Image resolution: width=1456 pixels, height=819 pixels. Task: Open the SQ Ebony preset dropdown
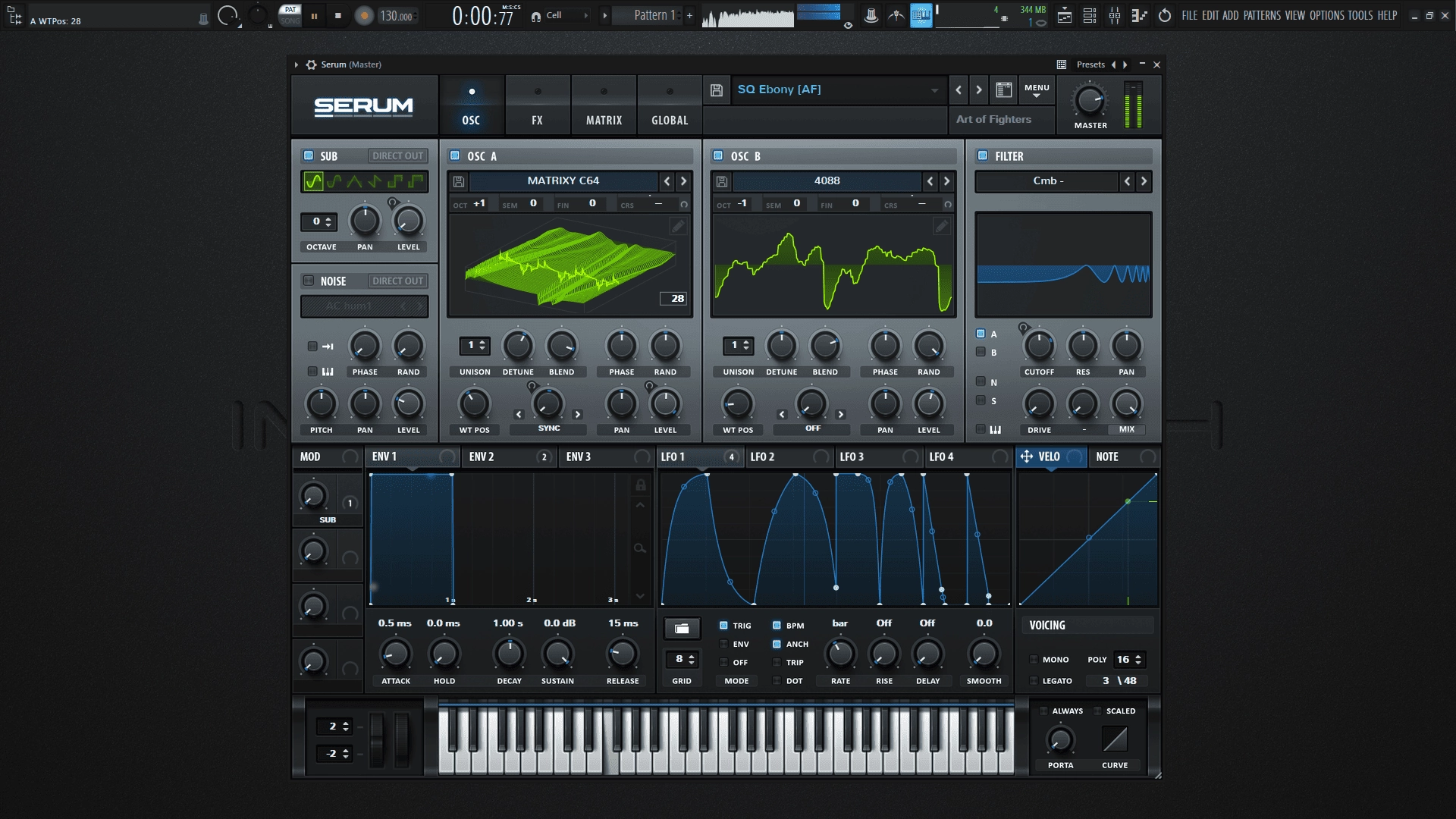click(x=838, y=90)
